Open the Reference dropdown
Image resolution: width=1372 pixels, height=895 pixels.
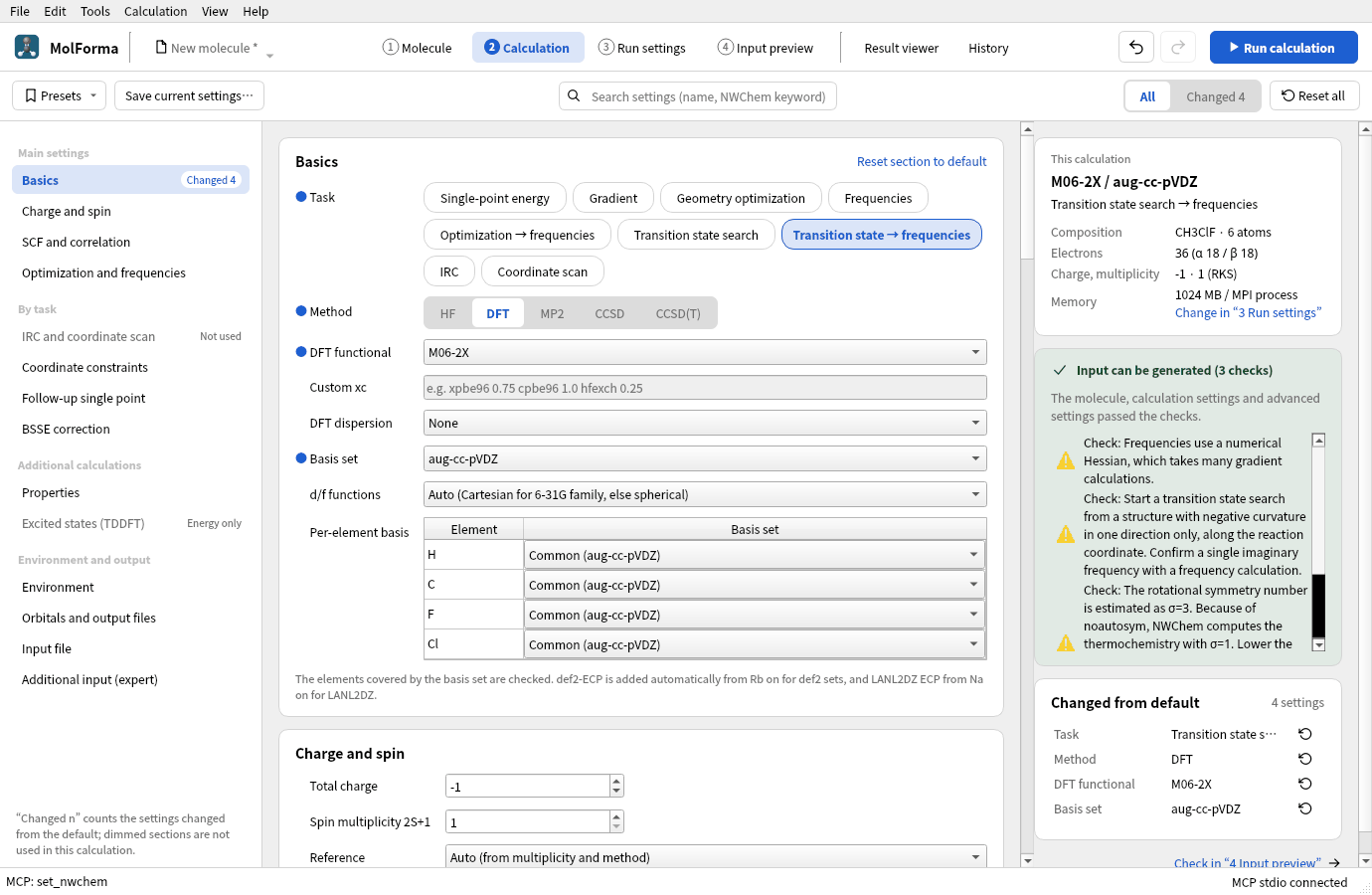(716, 857)
